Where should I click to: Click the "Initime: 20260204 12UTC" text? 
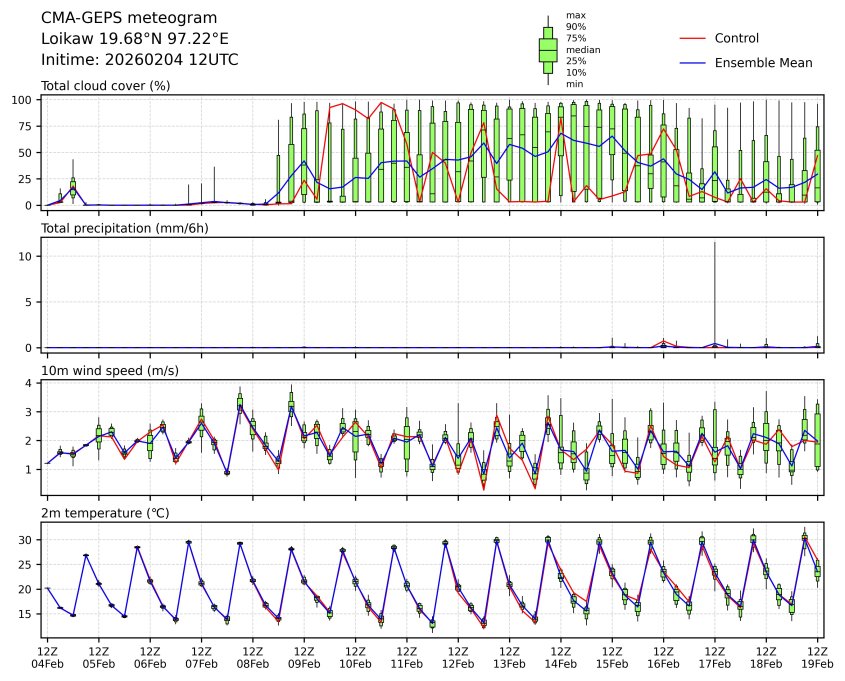click(139, 60)
